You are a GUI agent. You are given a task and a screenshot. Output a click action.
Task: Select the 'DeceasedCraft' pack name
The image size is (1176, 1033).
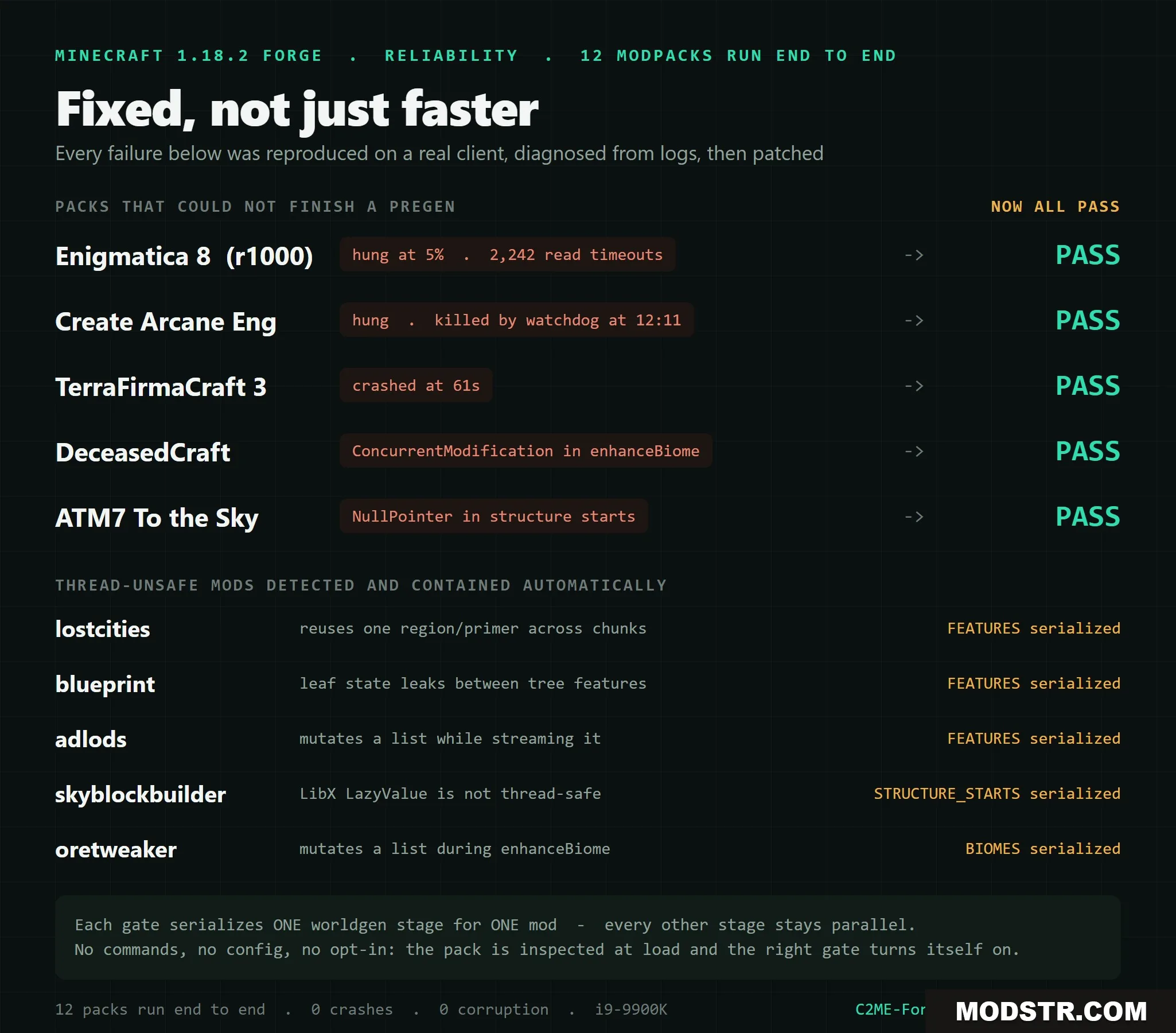click(143, 452)
